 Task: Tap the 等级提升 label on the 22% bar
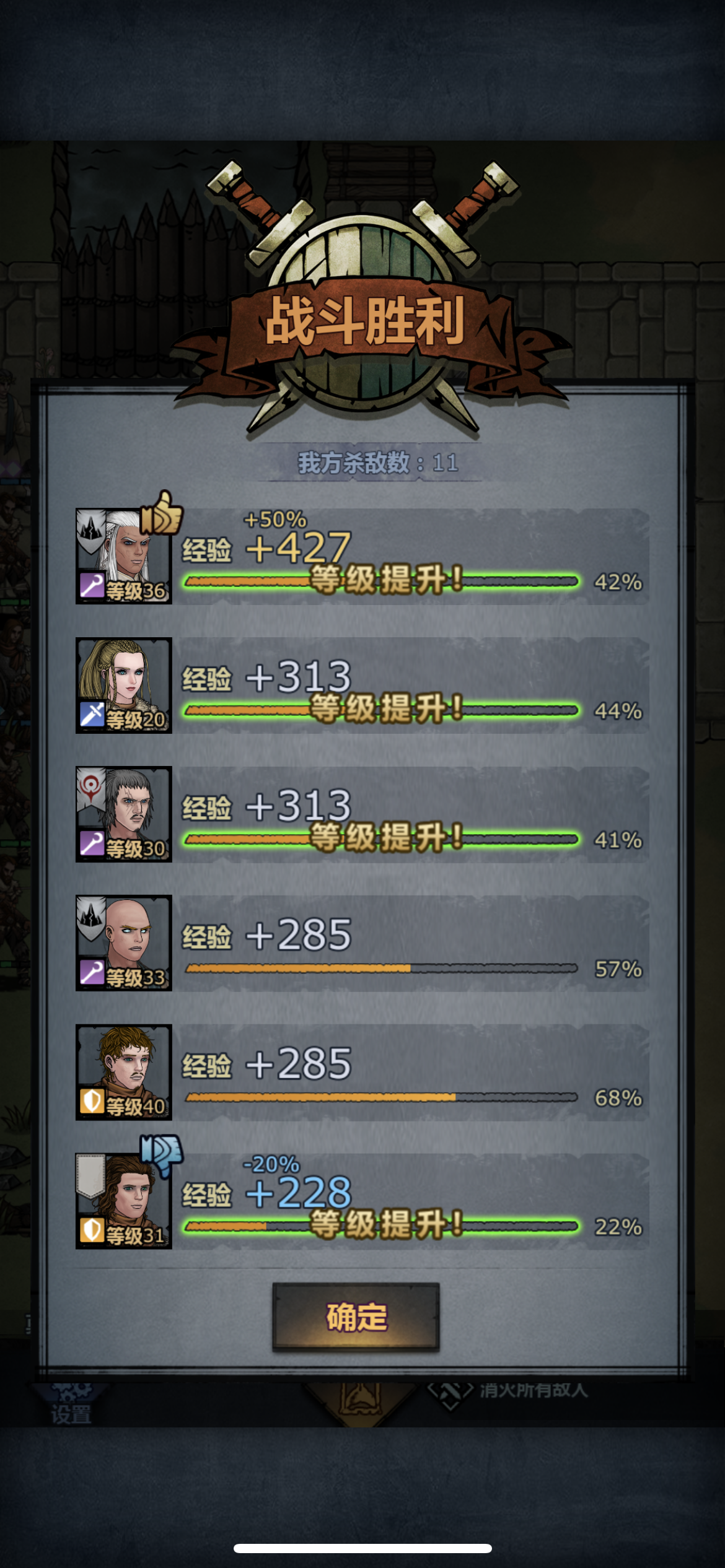pos(387,1224)
